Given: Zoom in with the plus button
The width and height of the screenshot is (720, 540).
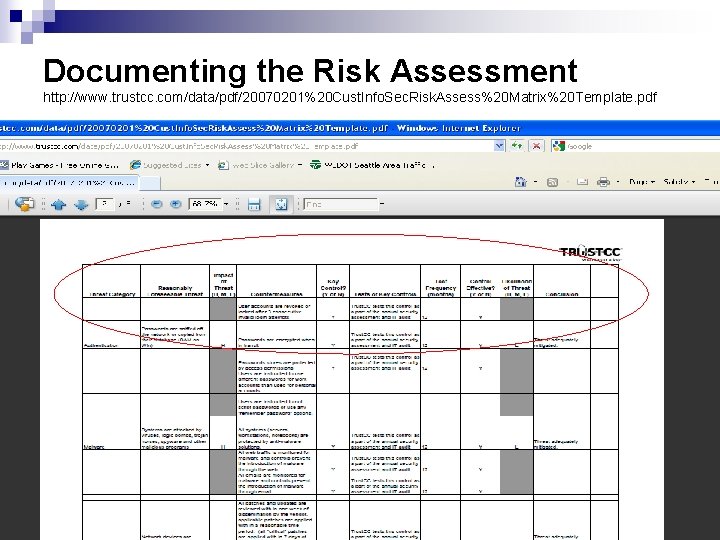Looking at the screenshot, I should tap(175, 204).
